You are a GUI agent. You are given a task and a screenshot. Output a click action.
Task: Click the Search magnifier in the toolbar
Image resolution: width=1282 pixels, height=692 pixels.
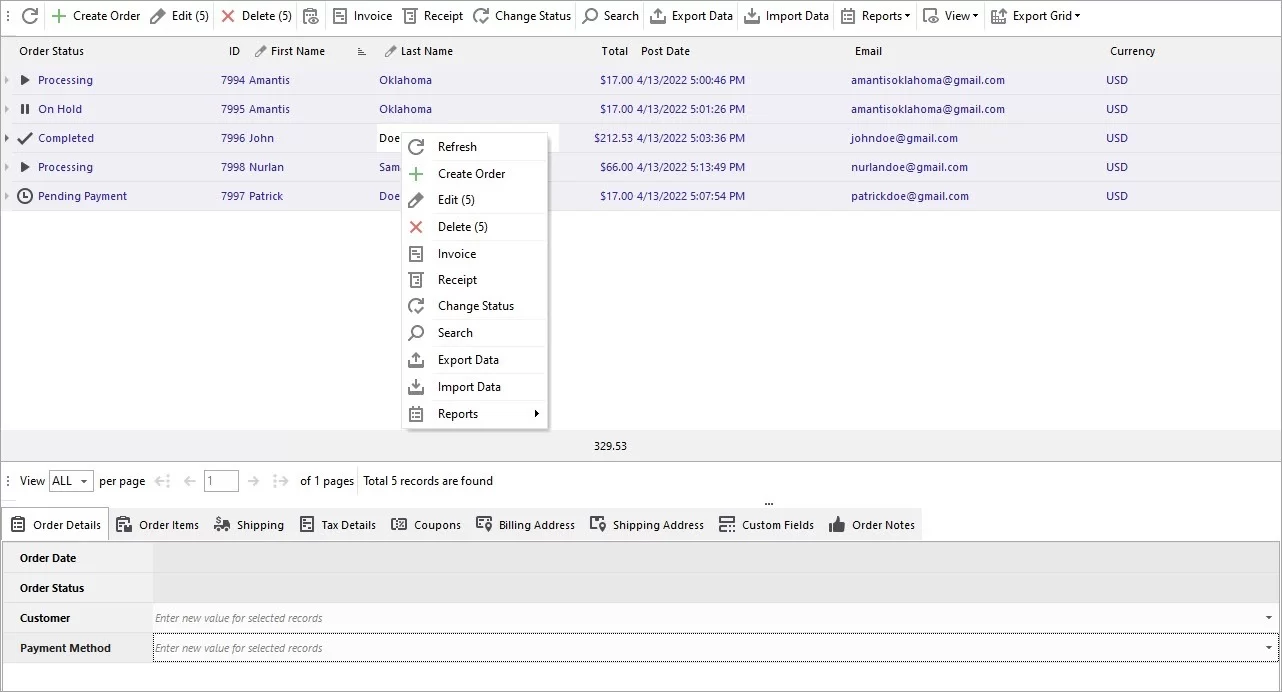tap(610, 16)
